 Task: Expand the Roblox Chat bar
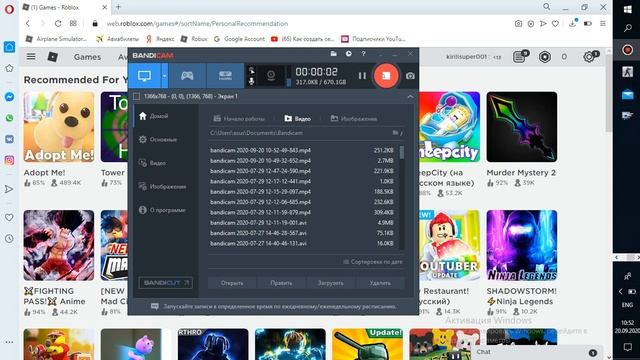[x=538, y=352]
